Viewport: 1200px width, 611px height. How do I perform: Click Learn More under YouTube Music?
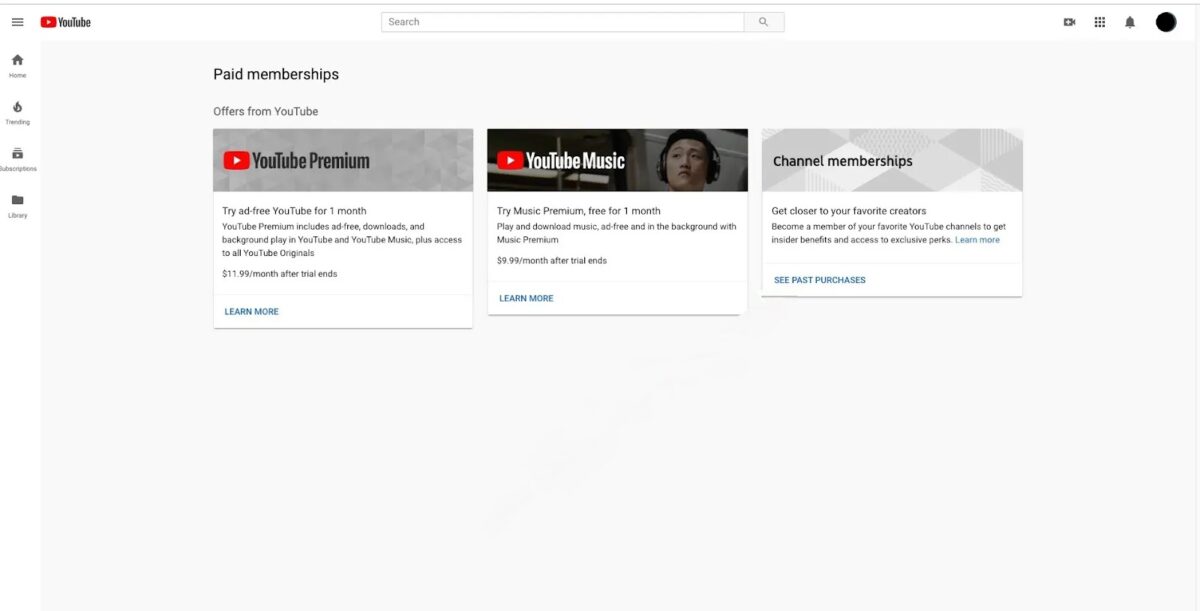[526, 299]
